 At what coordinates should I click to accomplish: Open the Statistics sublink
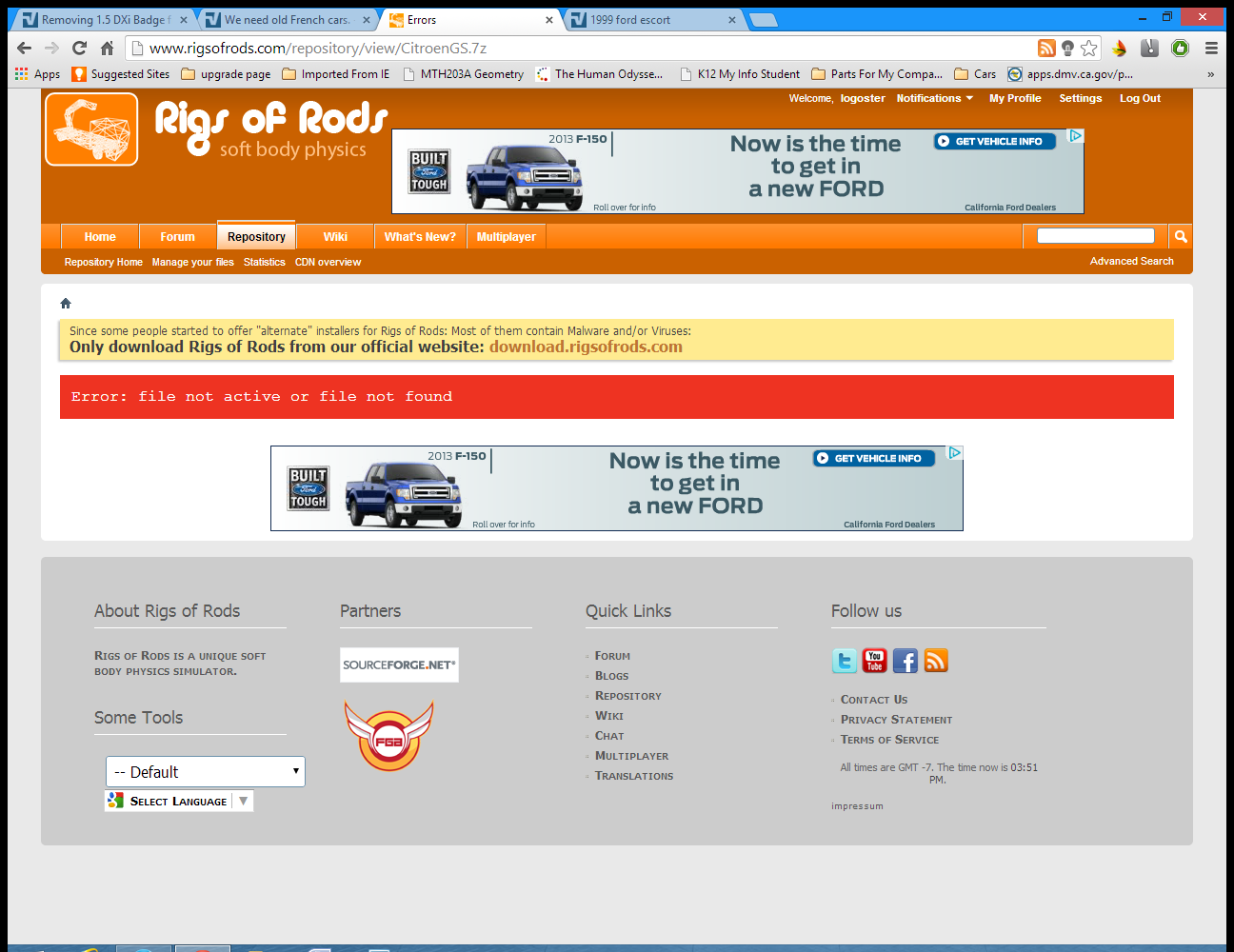(x=264, y=262)
